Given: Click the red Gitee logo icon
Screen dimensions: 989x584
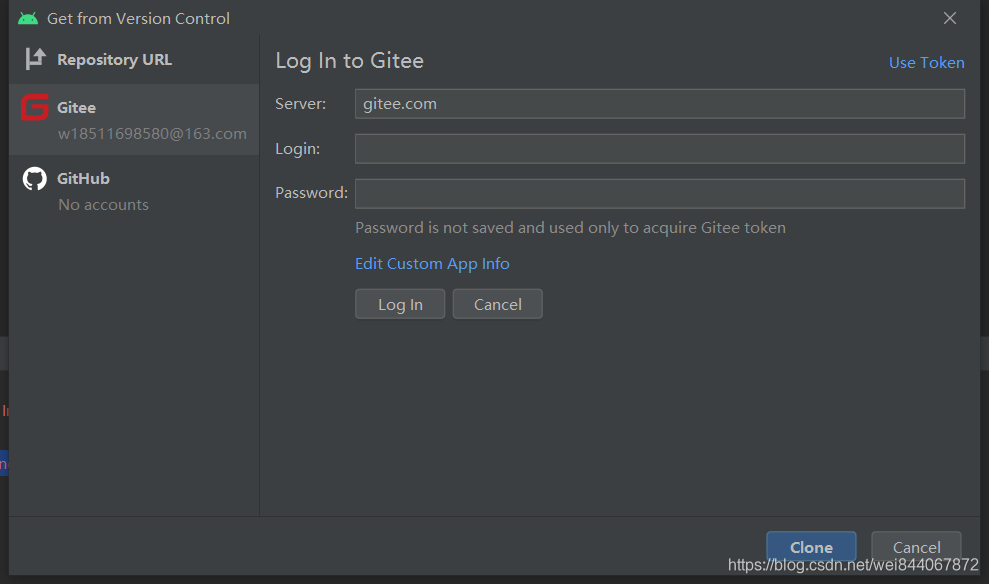Looking at the screenshot, I should click(x=35, y=107).
